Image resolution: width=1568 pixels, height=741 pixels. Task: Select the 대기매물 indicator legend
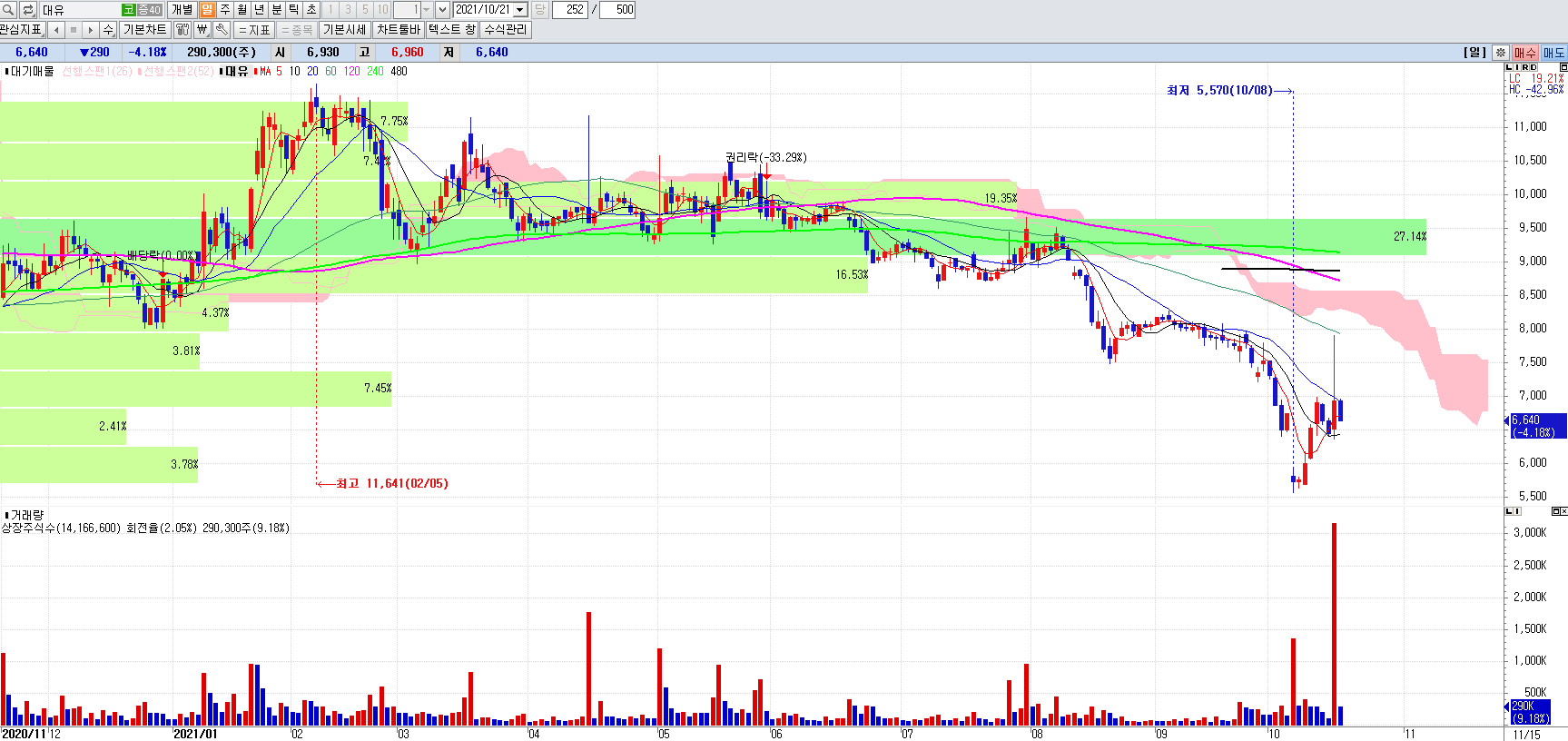click(31, 71)
